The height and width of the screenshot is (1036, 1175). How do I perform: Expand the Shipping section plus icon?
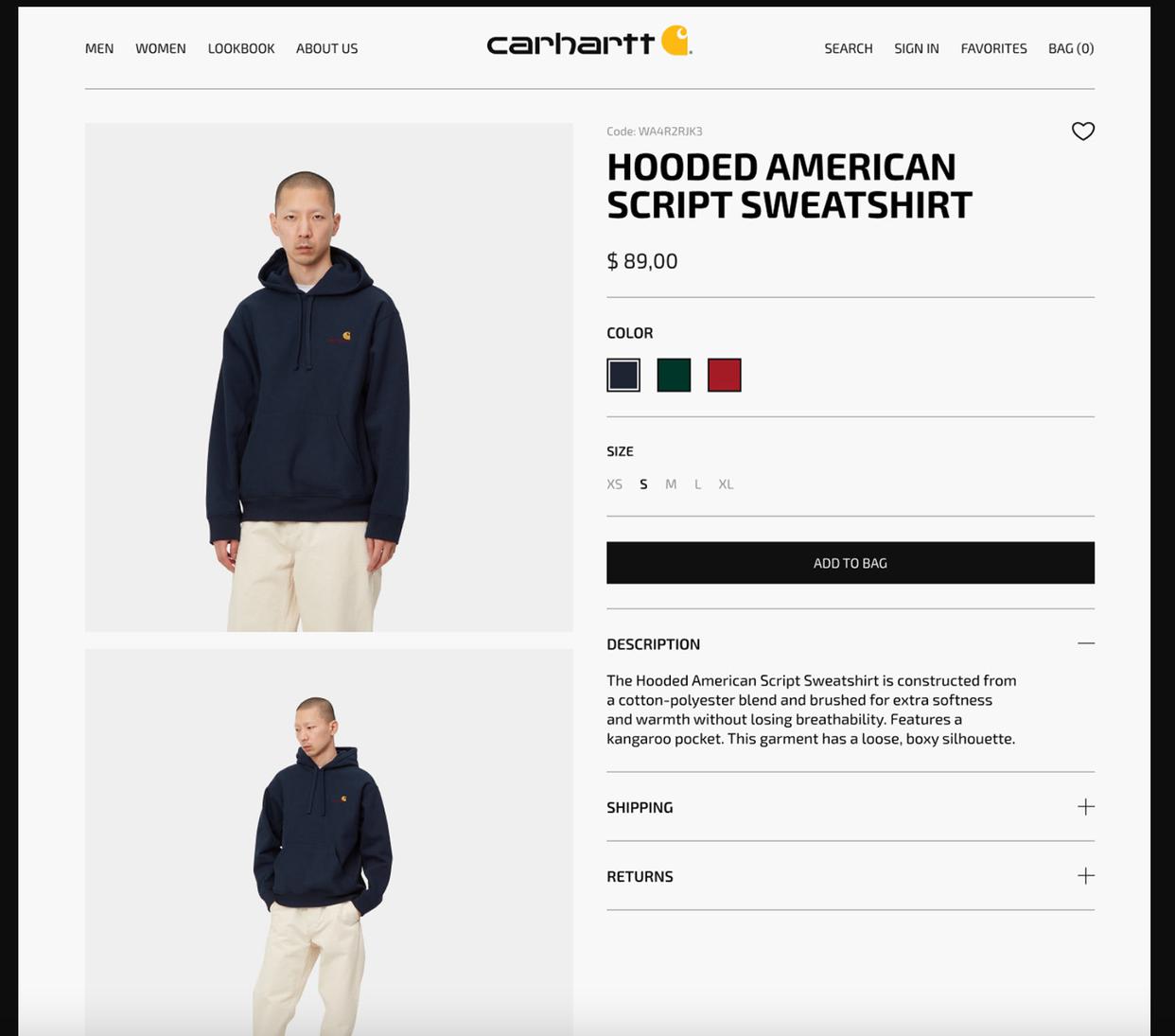(1085, 807)
